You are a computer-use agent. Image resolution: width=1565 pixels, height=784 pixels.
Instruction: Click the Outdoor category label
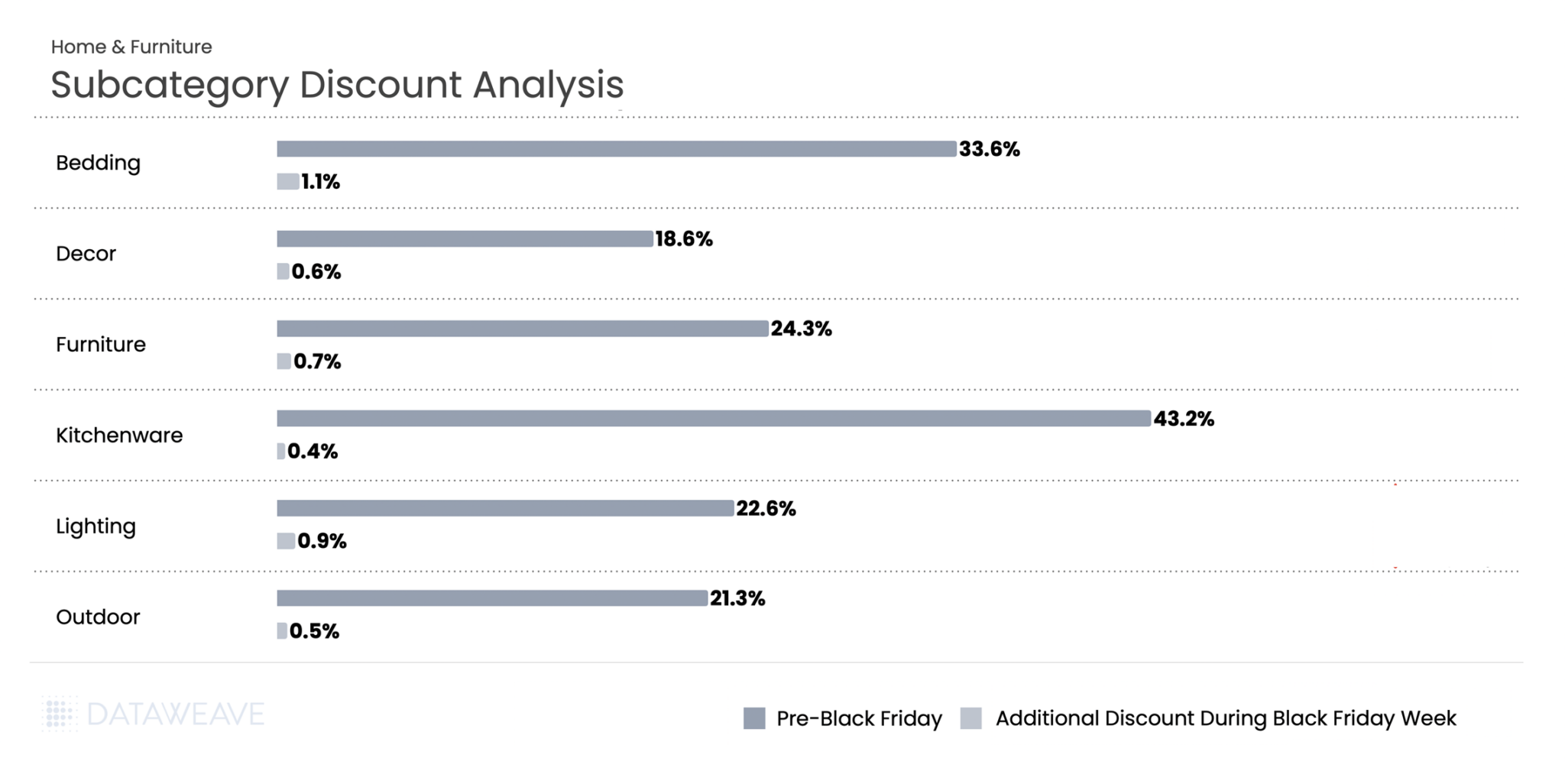tap(98, 617)
